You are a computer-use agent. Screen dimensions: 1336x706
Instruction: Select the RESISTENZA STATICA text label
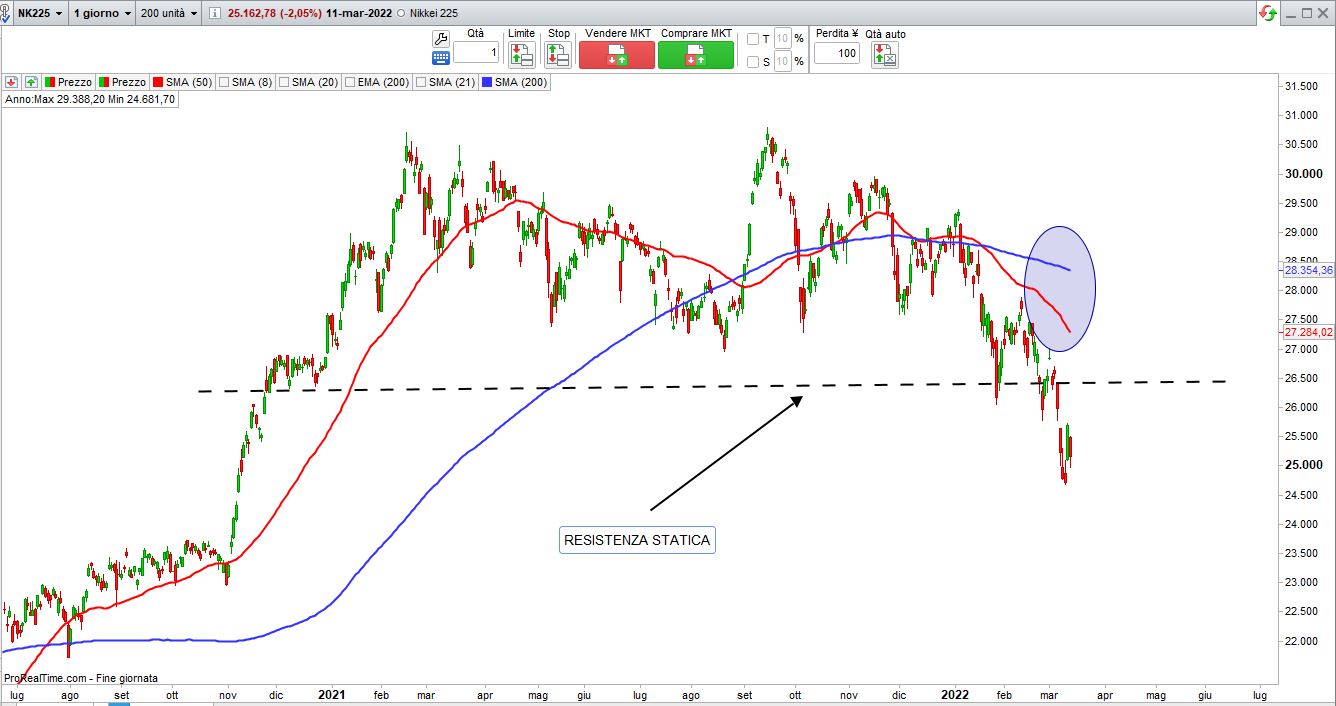click(637, 540)
